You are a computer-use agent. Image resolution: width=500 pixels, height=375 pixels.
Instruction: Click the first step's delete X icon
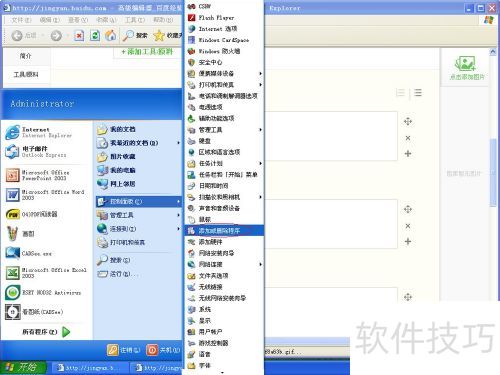(408, 138)
